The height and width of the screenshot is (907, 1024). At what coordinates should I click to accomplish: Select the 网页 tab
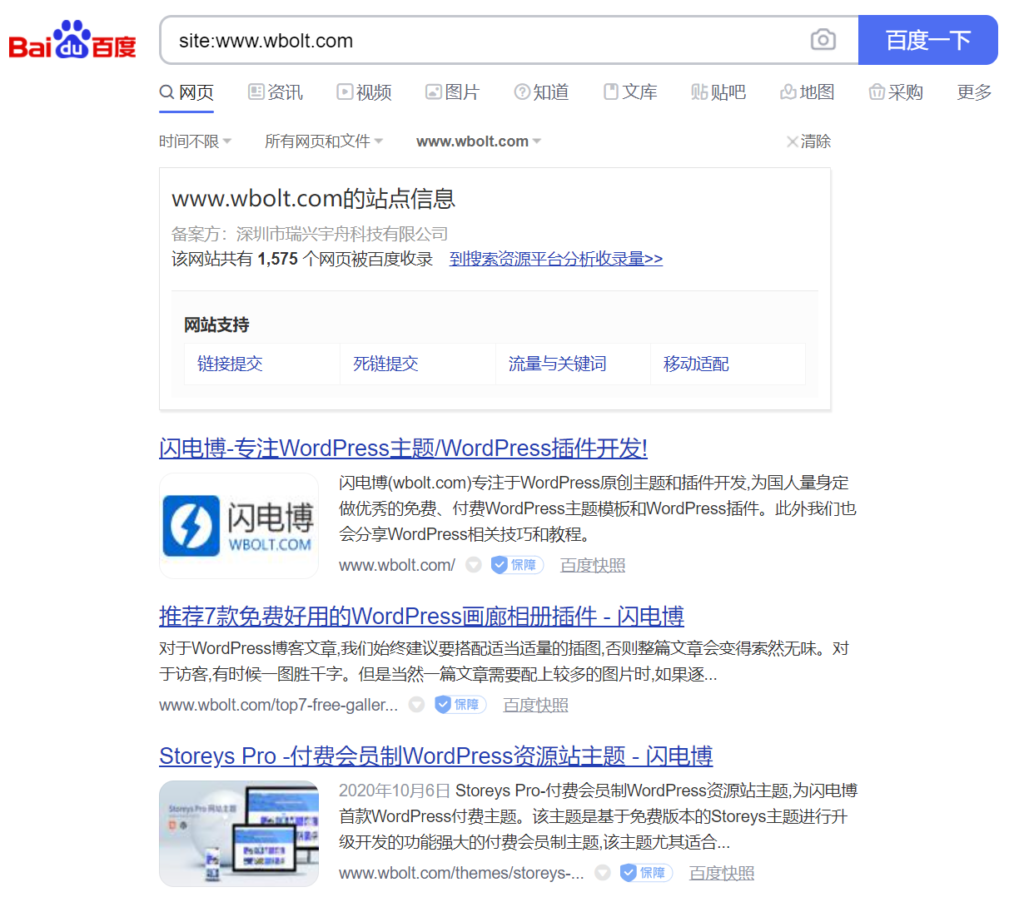click(x=187, y=92)
